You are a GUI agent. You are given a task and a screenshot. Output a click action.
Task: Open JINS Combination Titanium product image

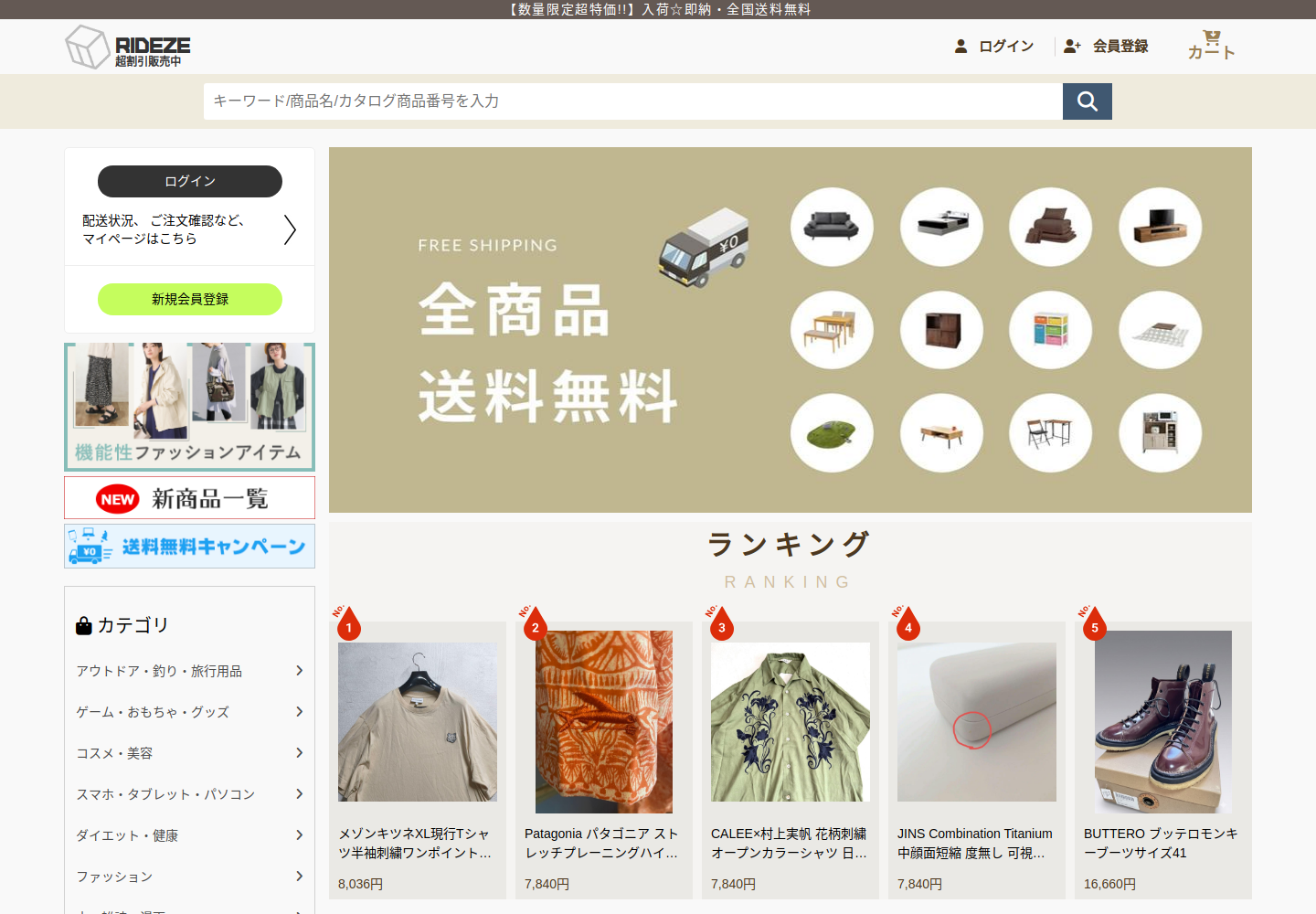(x=977, y=722)
